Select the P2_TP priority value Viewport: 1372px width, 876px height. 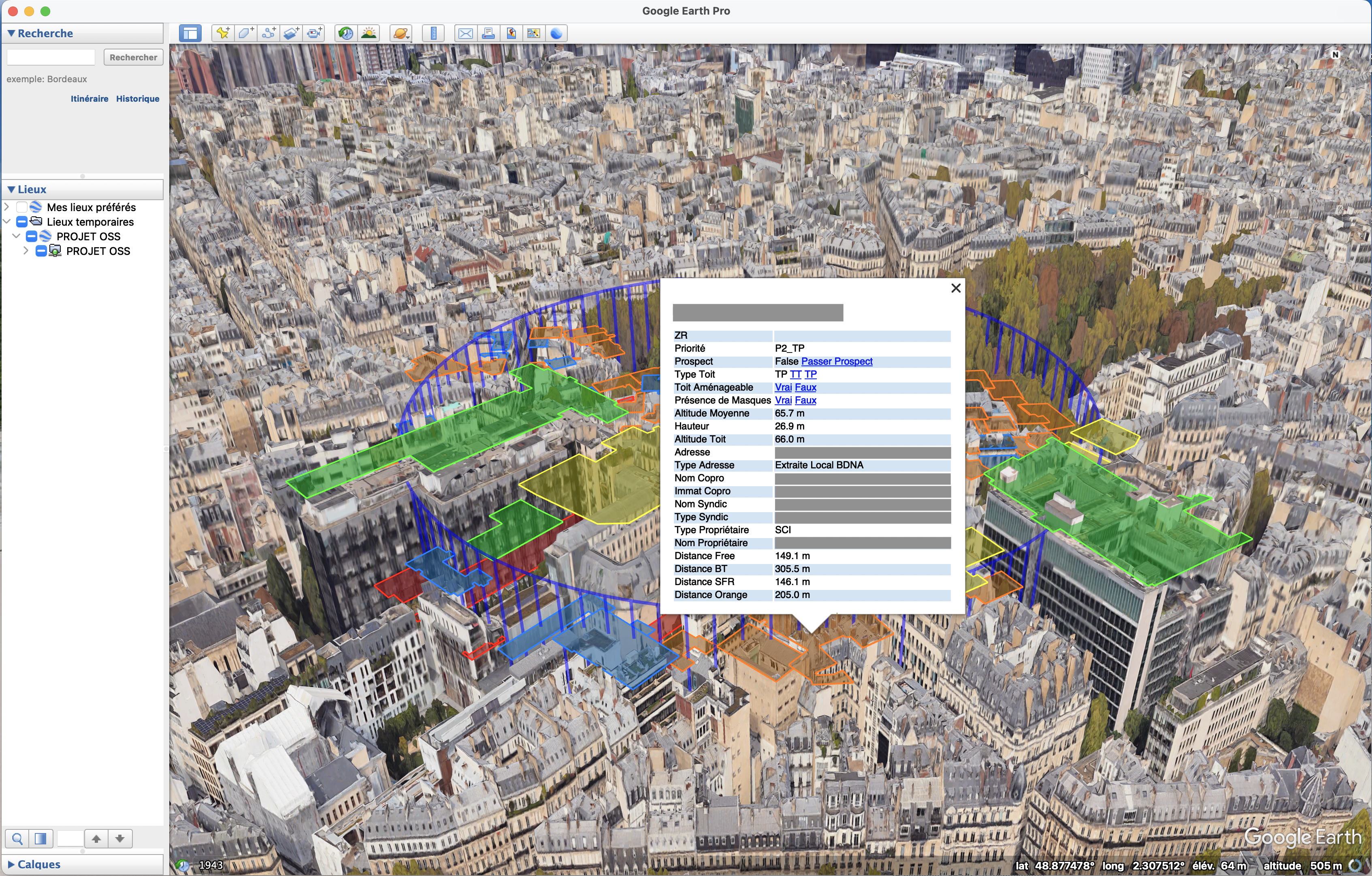tap(790, 348)
